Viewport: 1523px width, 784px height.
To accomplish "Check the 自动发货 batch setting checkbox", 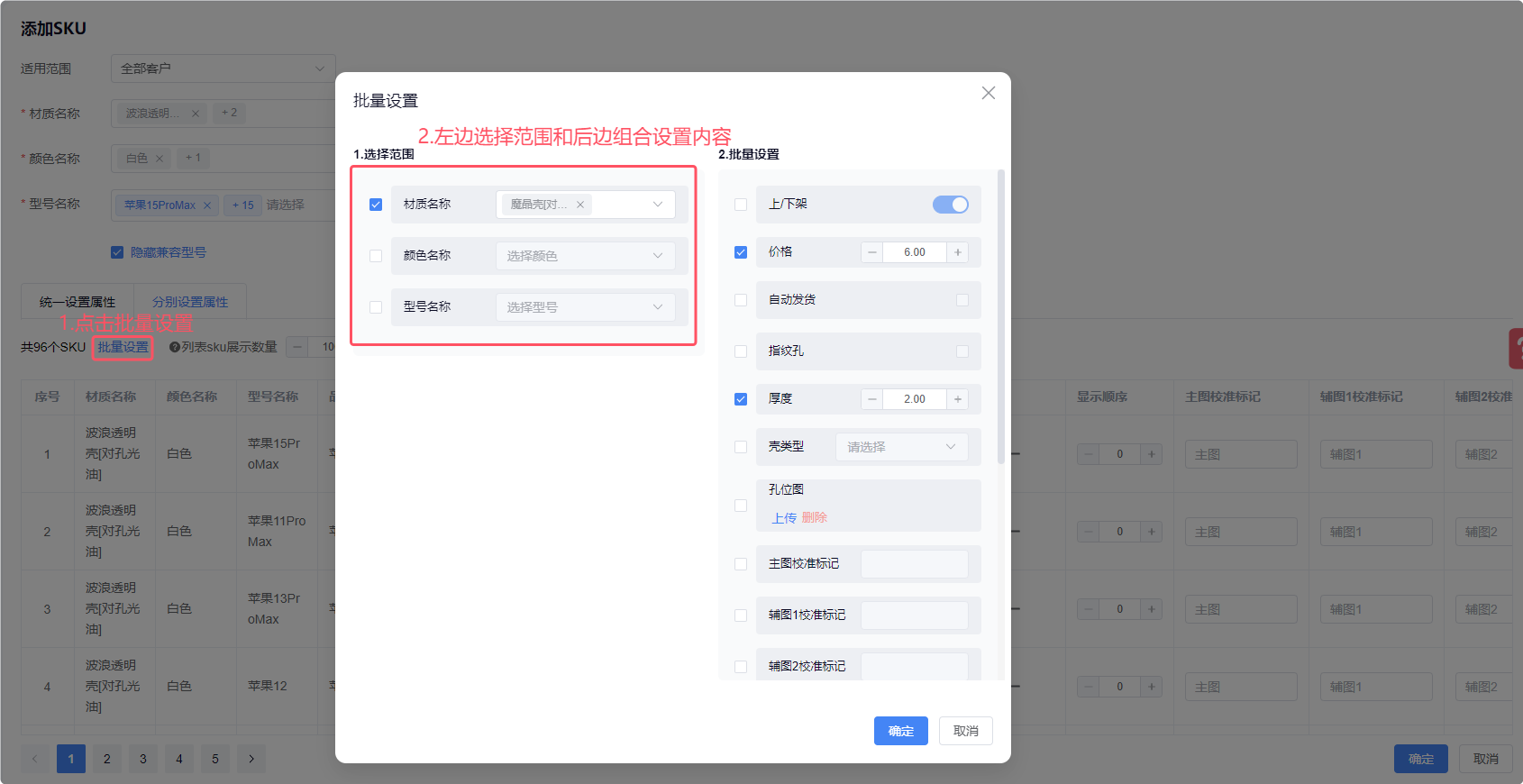I will tap(741, 300).
